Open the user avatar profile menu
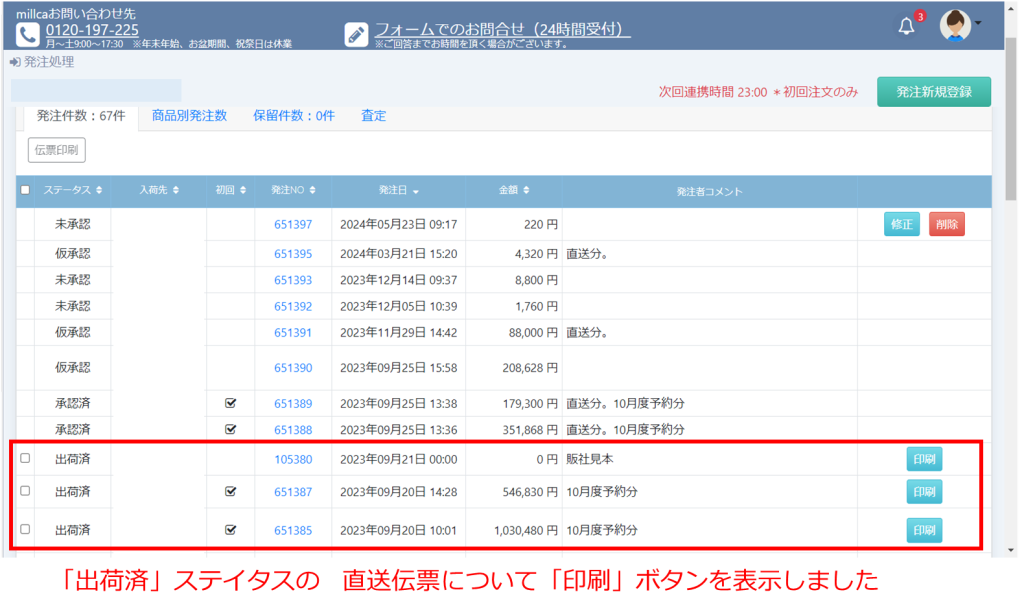 click(x=956, y=25)
